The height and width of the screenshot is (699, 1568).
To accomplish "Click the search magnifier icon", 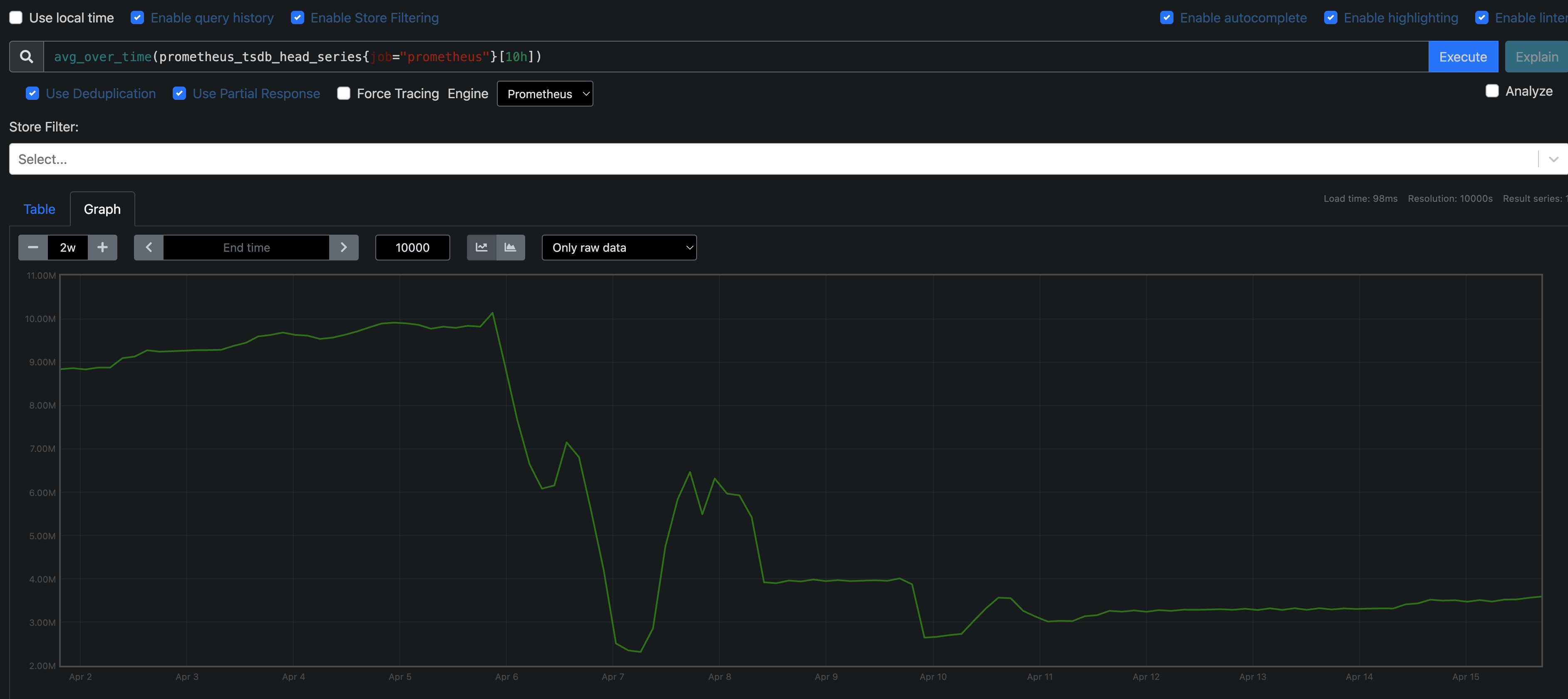I will tap(26, 57).
